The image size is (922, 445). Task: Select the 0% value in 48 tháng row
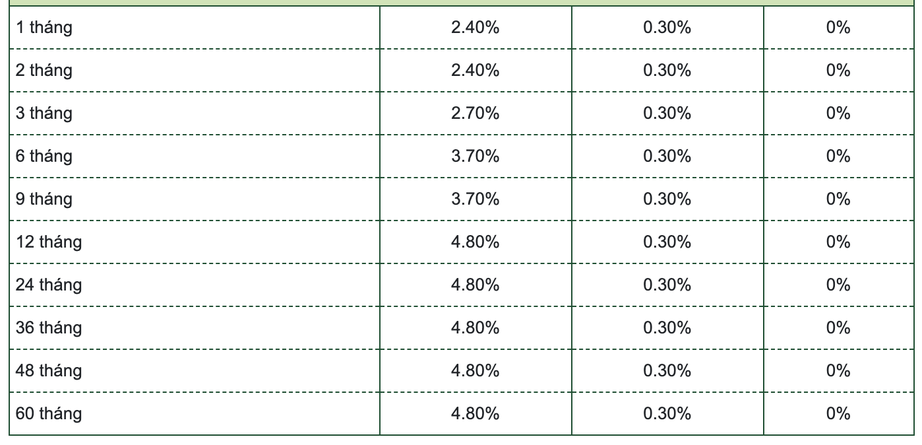[x=838, y=372]
